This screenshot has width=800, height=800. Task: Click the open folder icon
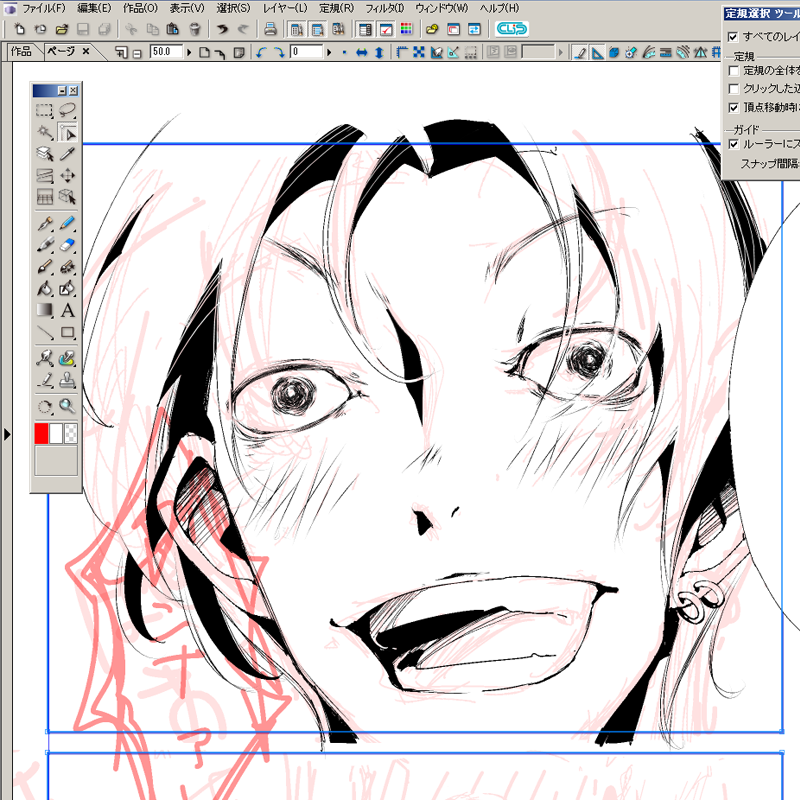pyautogui.click(x=62, y=29)
